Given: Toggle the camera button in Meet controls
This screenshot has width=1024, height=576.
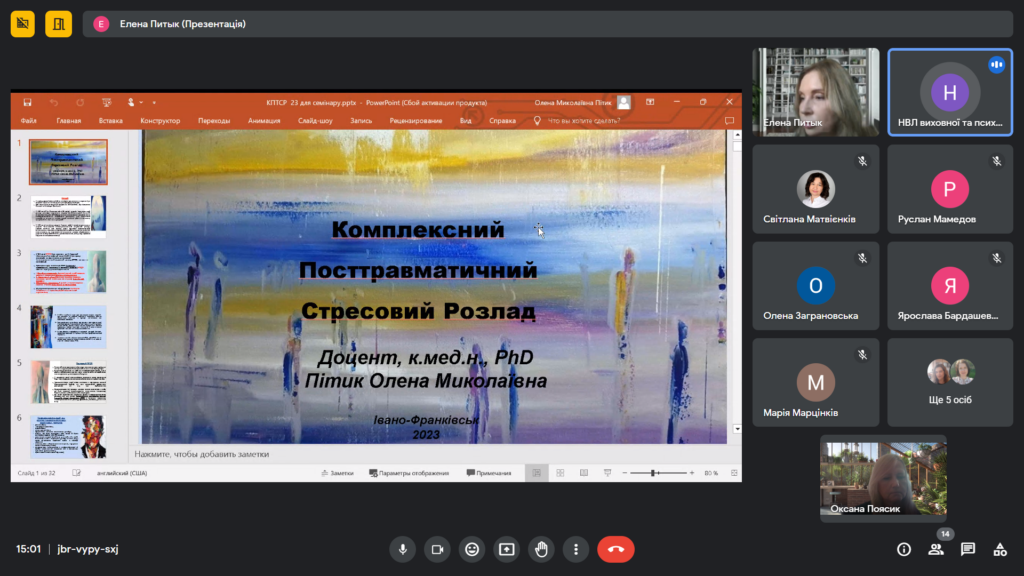Looking at the screenshot, I should coord(437,549).
